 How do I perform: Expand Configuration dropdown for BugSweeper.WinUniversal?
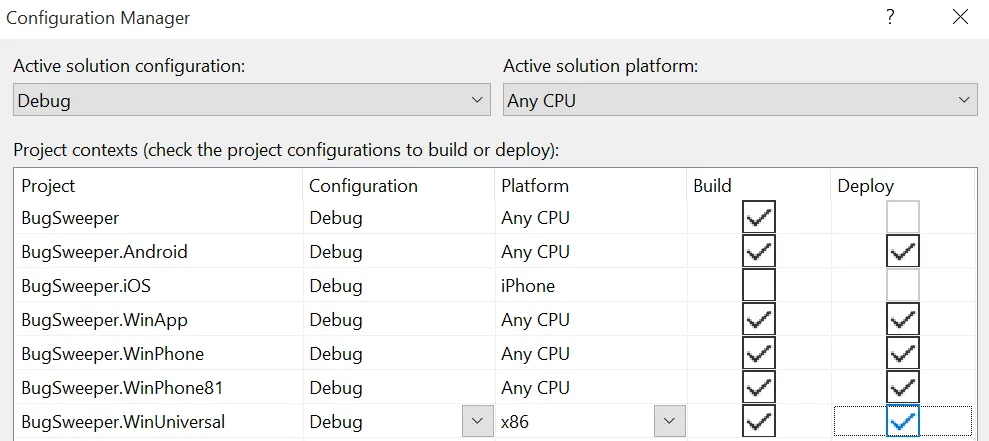coord(478,422)
